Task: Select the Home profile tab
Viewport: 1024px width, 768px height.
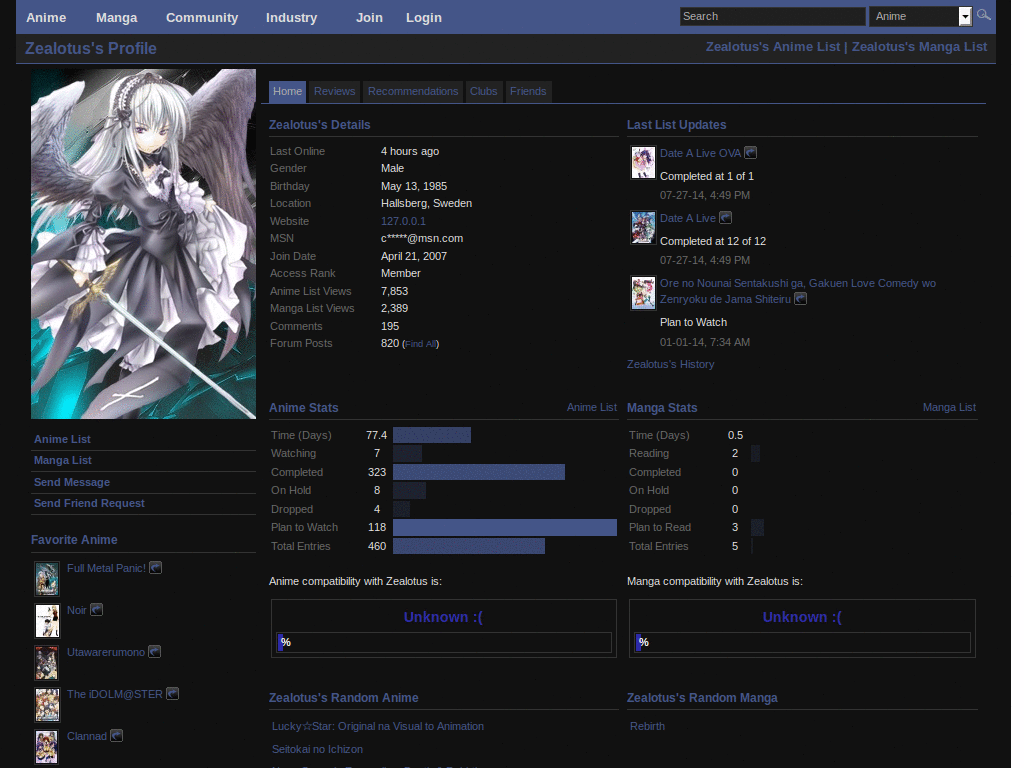Action: (287, 91)
